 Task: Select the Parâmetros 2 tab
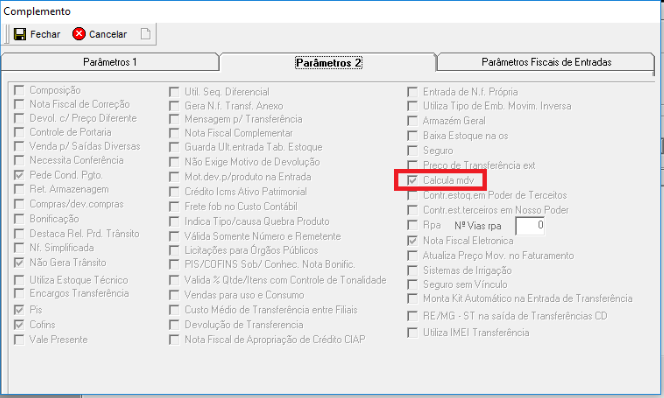(x=328, y=63)
